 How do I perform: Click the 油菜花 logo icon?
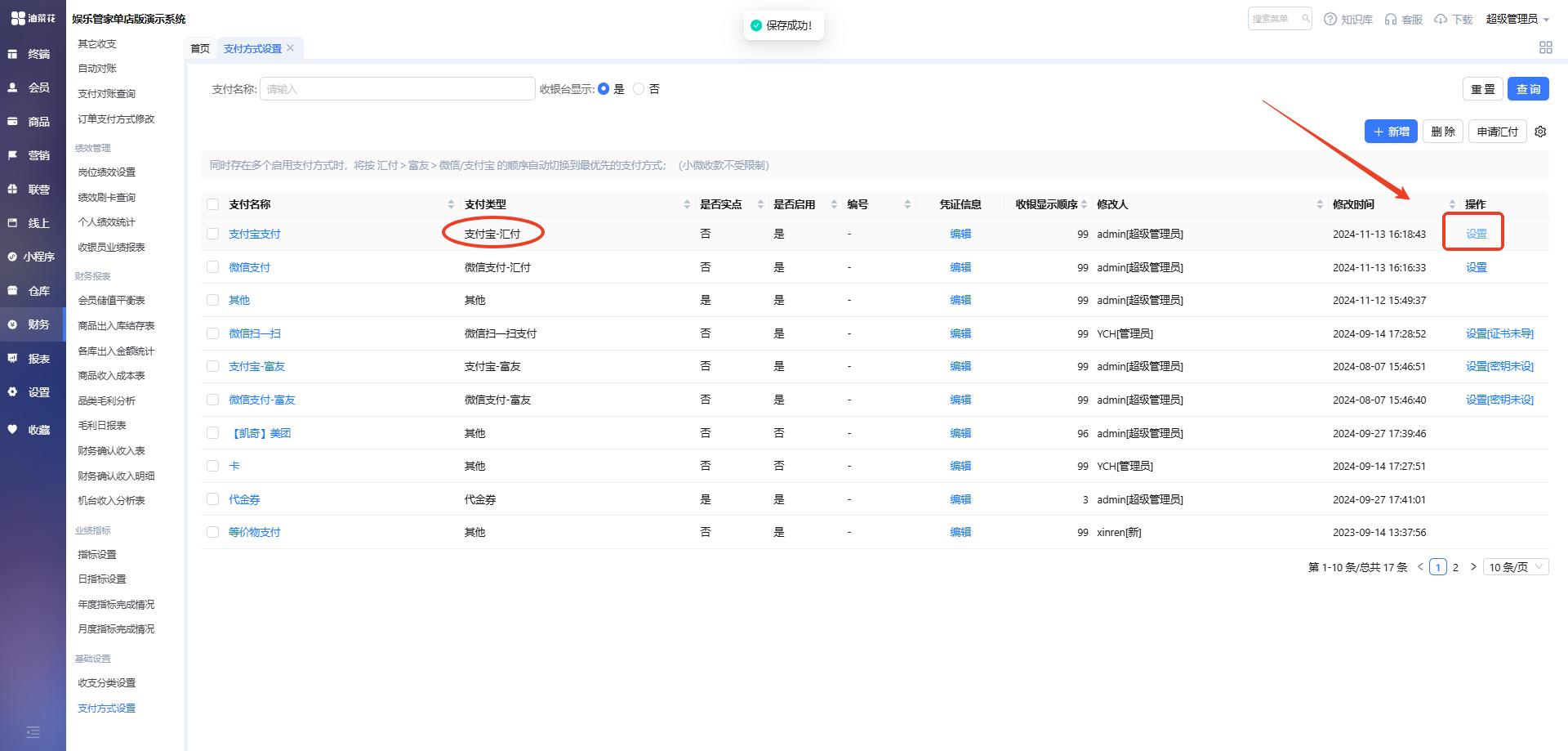click(x=18, y=18)
